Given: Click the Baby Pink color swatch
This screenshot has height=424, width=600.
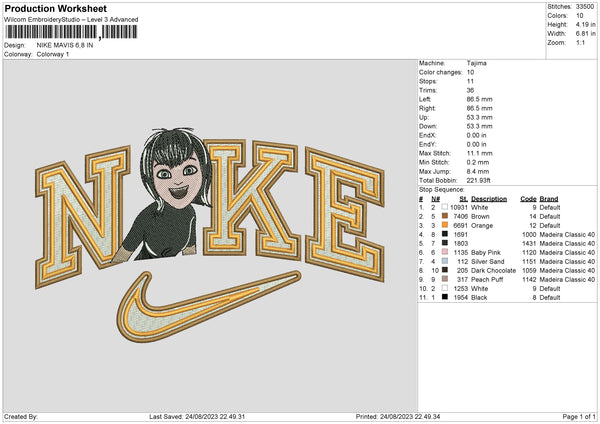Looking at the screenshot, I should (444, 250).
